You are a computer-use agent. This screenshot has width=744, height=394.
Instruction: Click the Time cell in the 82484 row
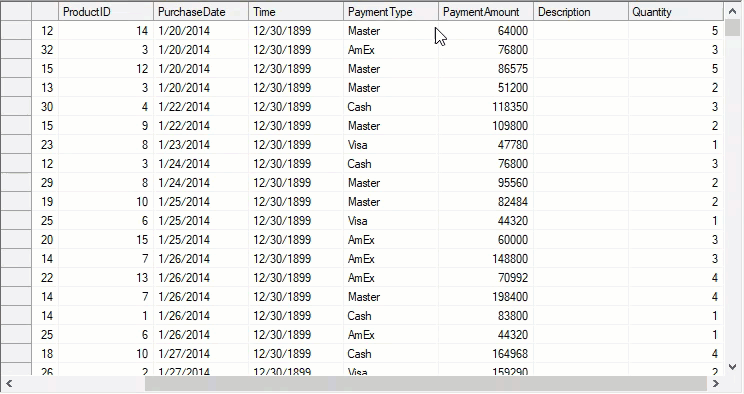(296, 202)
